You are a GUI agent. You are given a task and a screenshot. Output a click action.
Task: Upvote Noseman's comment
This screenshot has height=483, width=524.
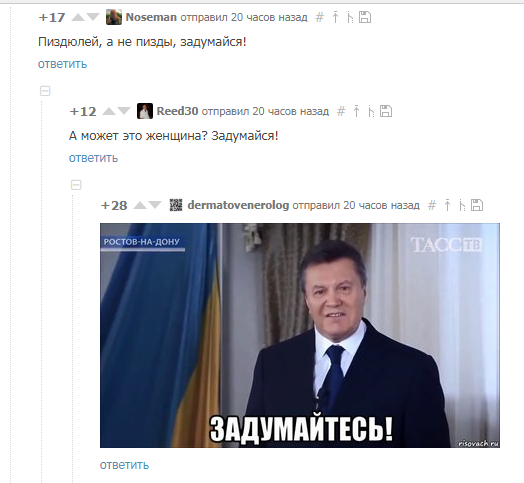tap(78, 17)
